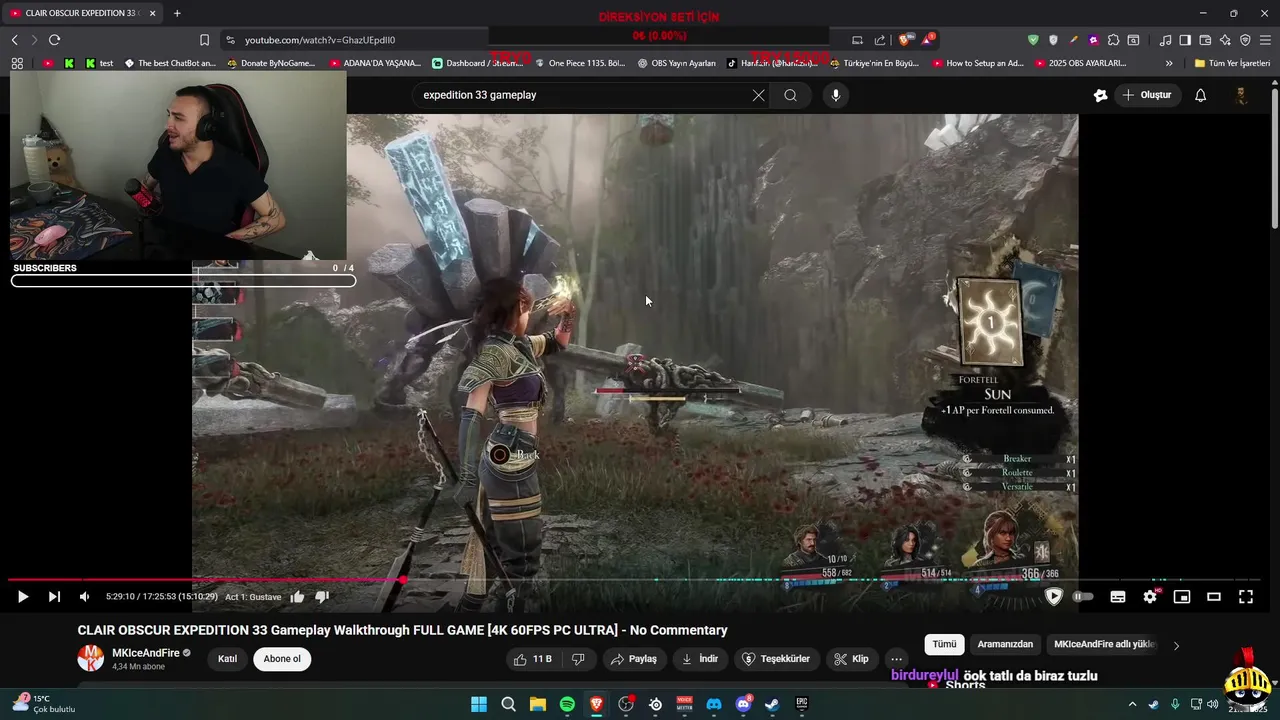Viewport: 1280px width, 720px height.
Task: Open chapter 'Act 1: Gustave'
Action: (253, 597)
